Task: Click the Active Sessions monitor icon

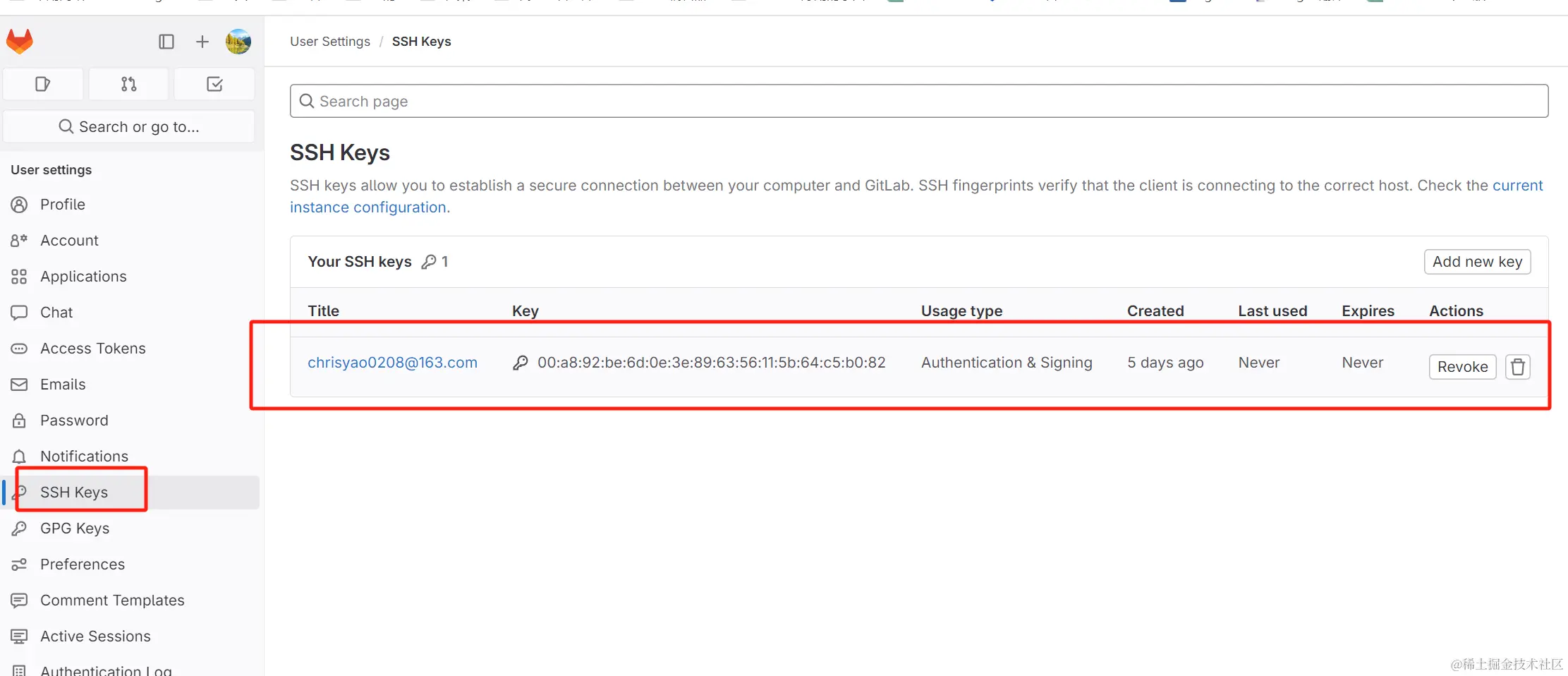Action: (19, 636)
